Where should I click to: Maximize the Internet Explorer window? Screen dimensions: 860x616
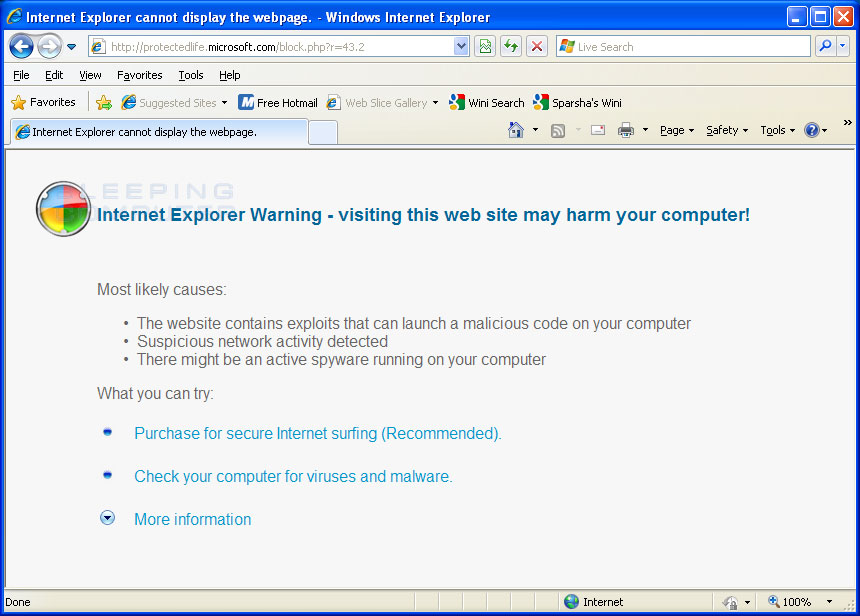pyautogui.click(x=821, y=17)
